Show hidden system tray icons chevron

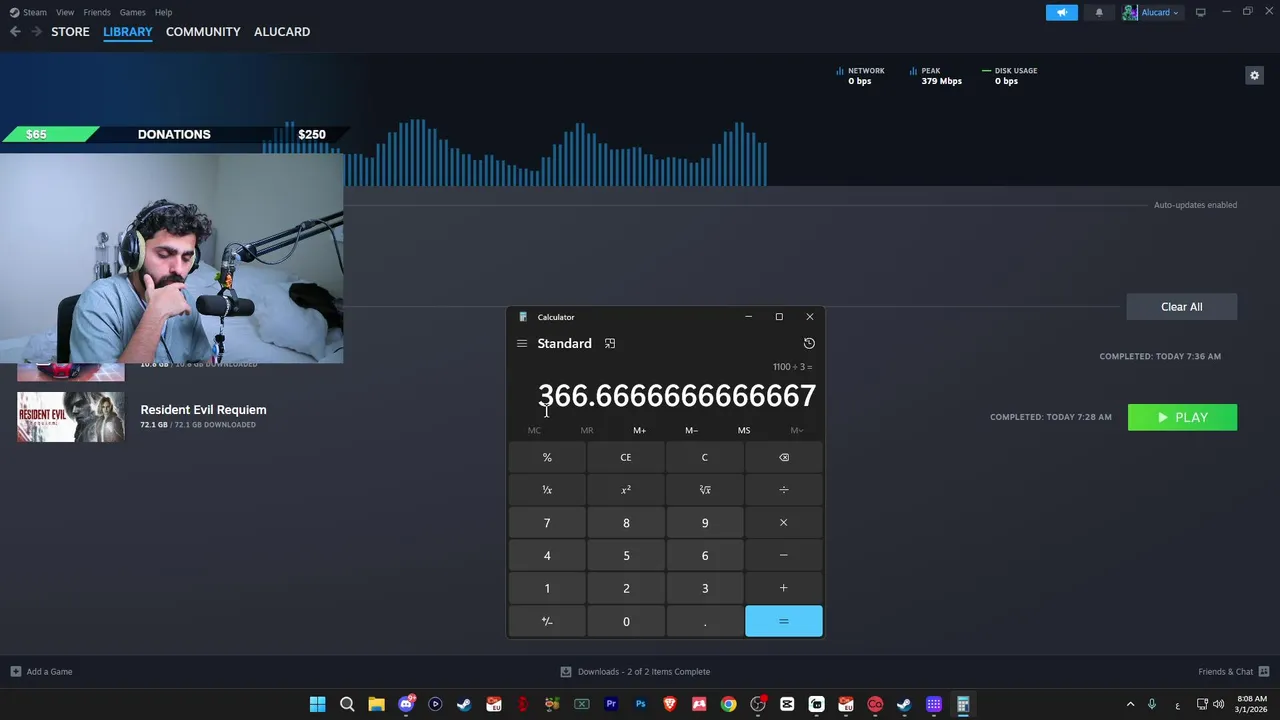click(x=1130, y=705)
